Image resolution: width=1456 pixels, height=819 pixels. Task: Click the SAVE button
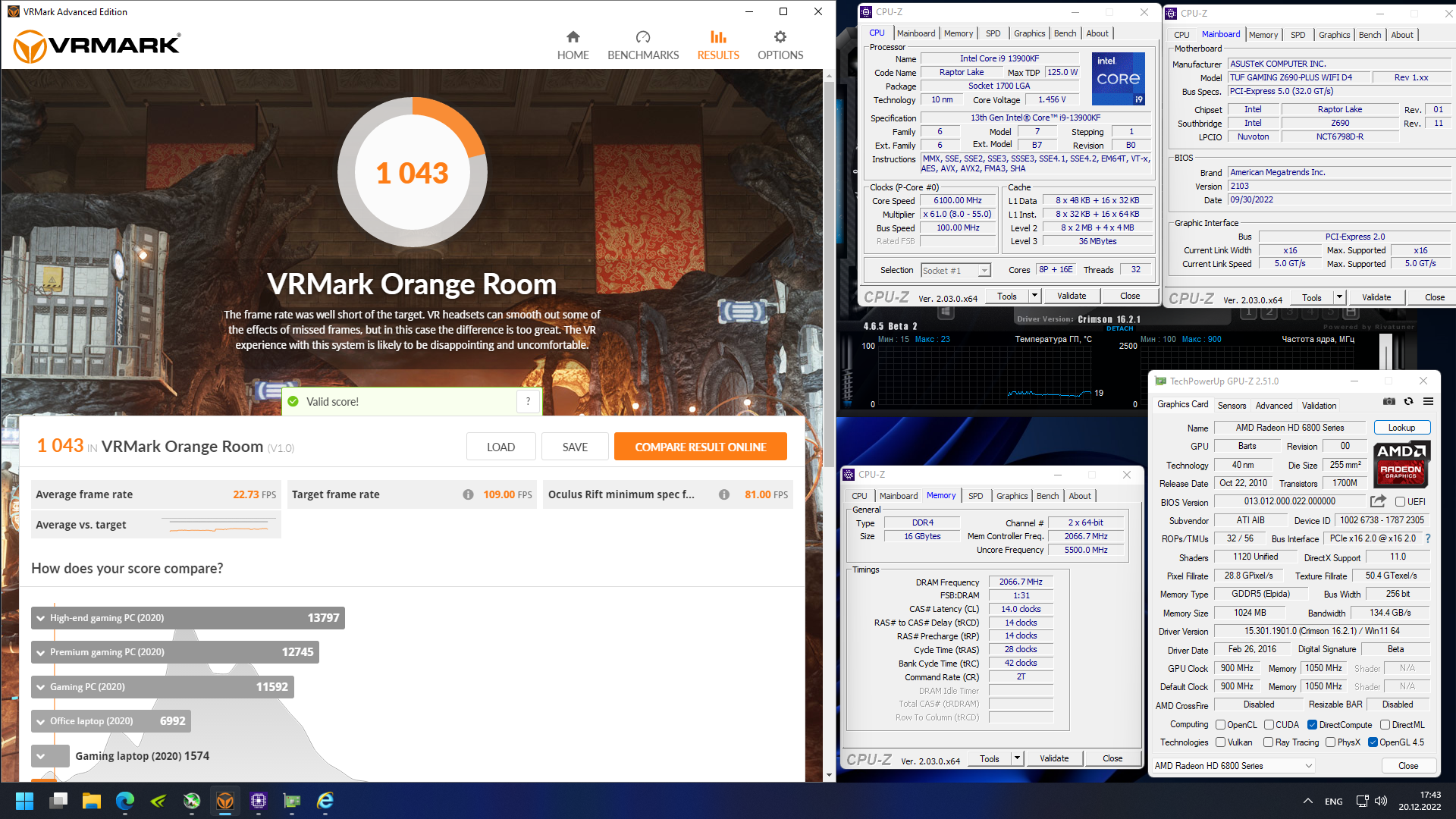[x=575, y=447]
